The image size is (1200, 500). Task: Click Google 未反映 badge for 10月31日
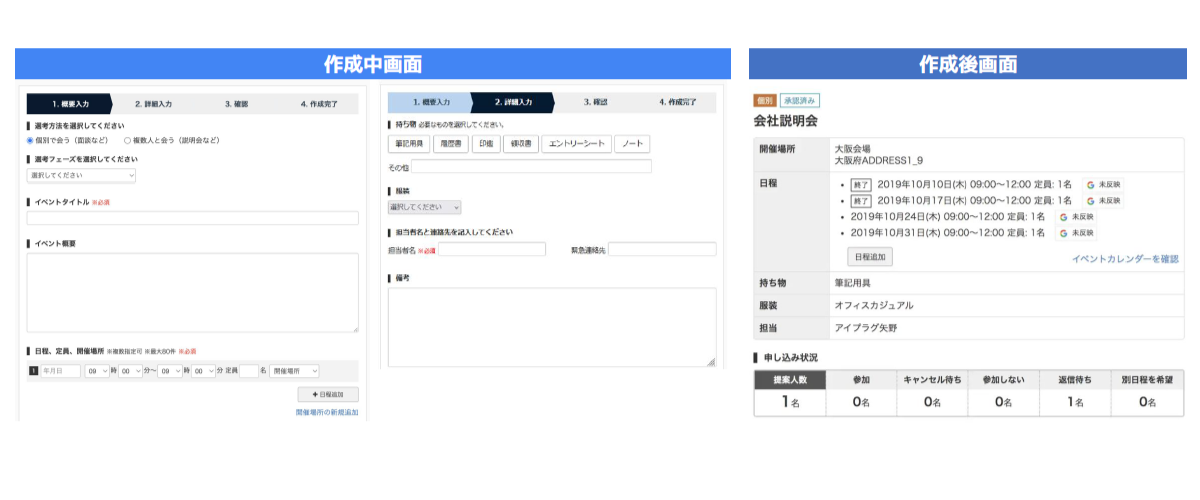tap(1076, 232)
